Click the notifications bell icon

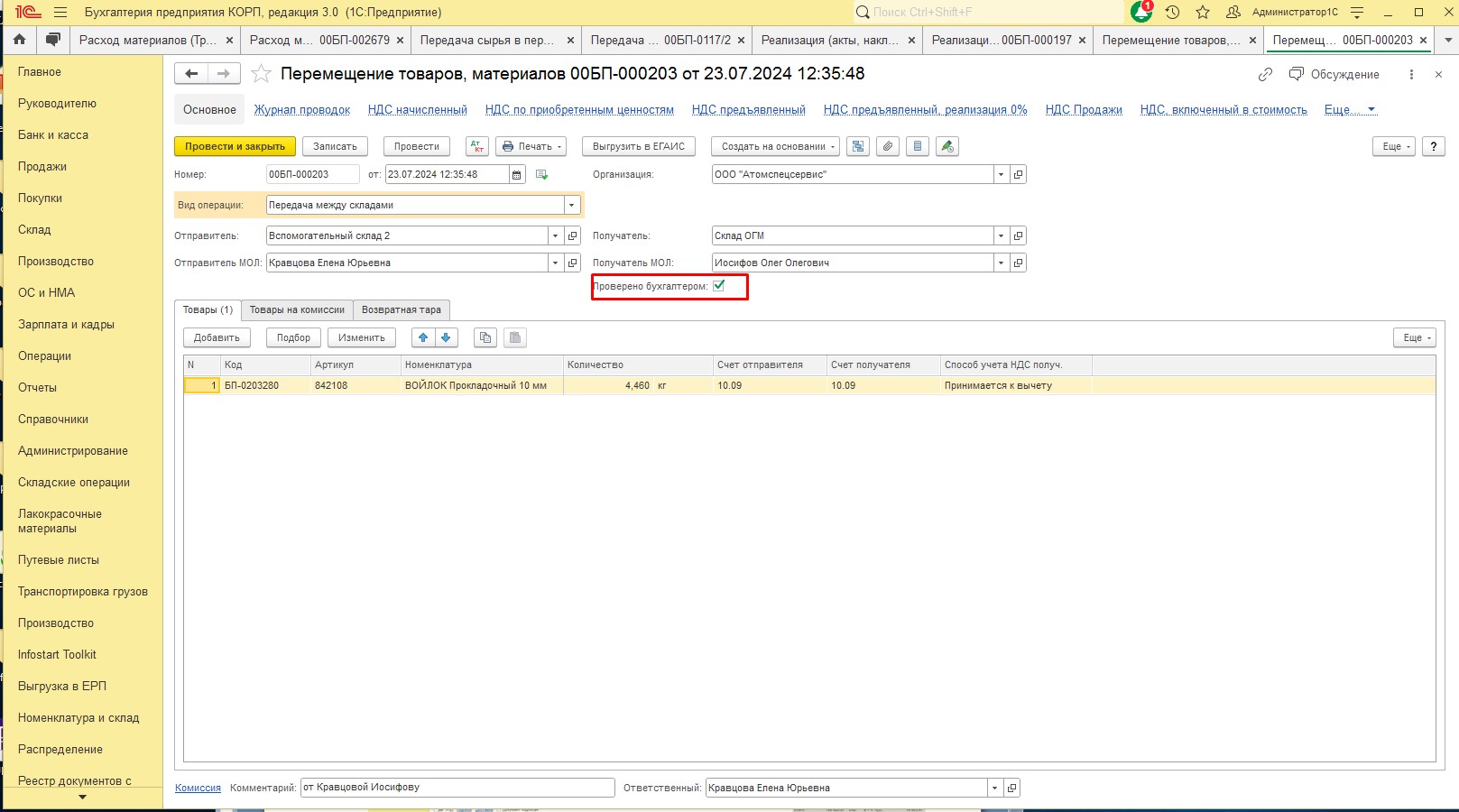1141,12
